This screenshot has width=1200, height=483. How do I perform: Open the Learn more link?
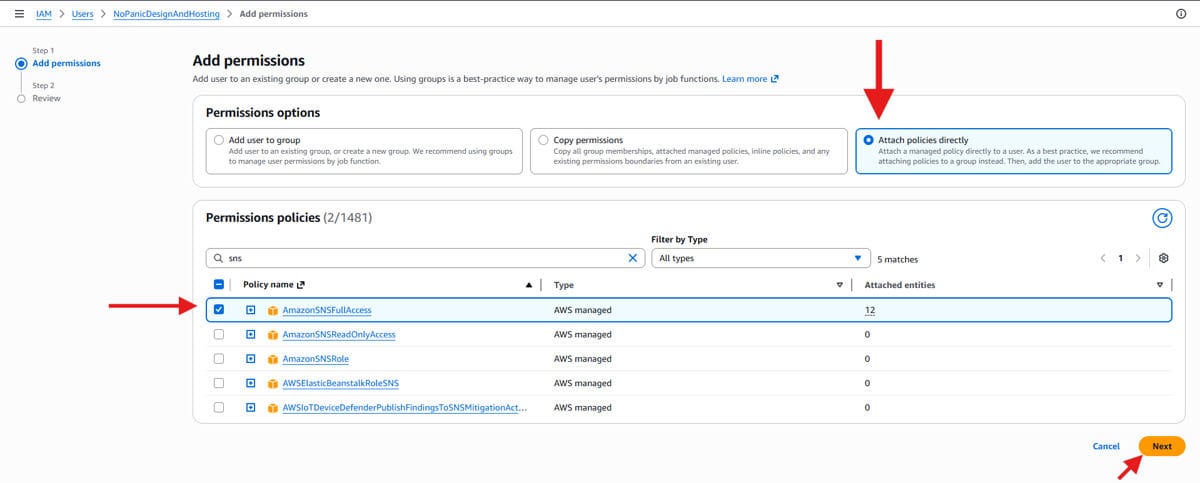[750, 79]
